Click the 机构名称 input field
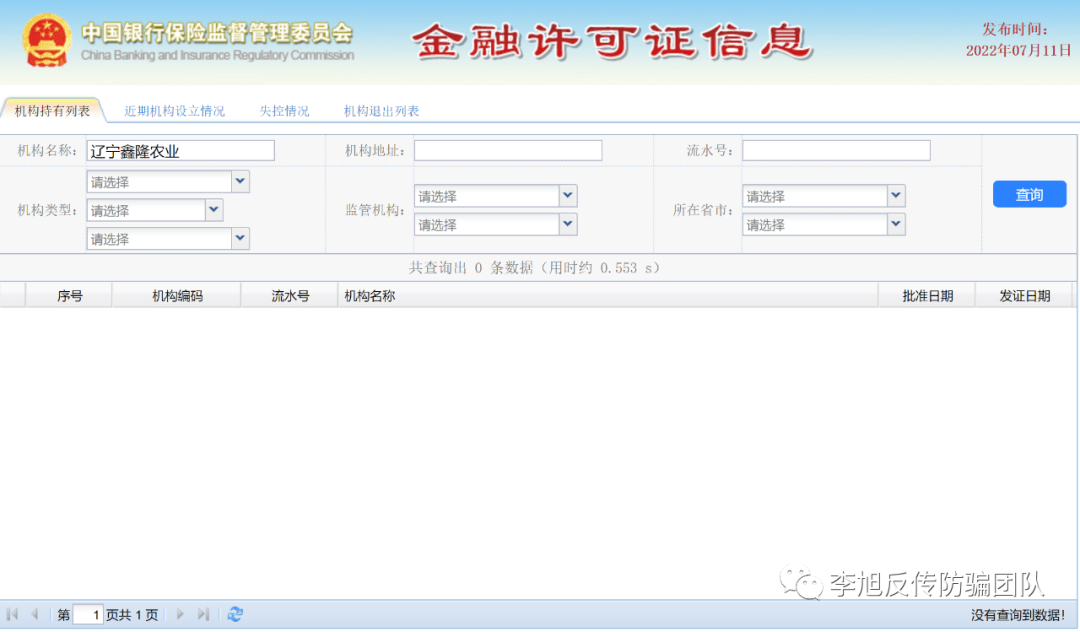The image size is (1080, 632). tap(180, 151)
